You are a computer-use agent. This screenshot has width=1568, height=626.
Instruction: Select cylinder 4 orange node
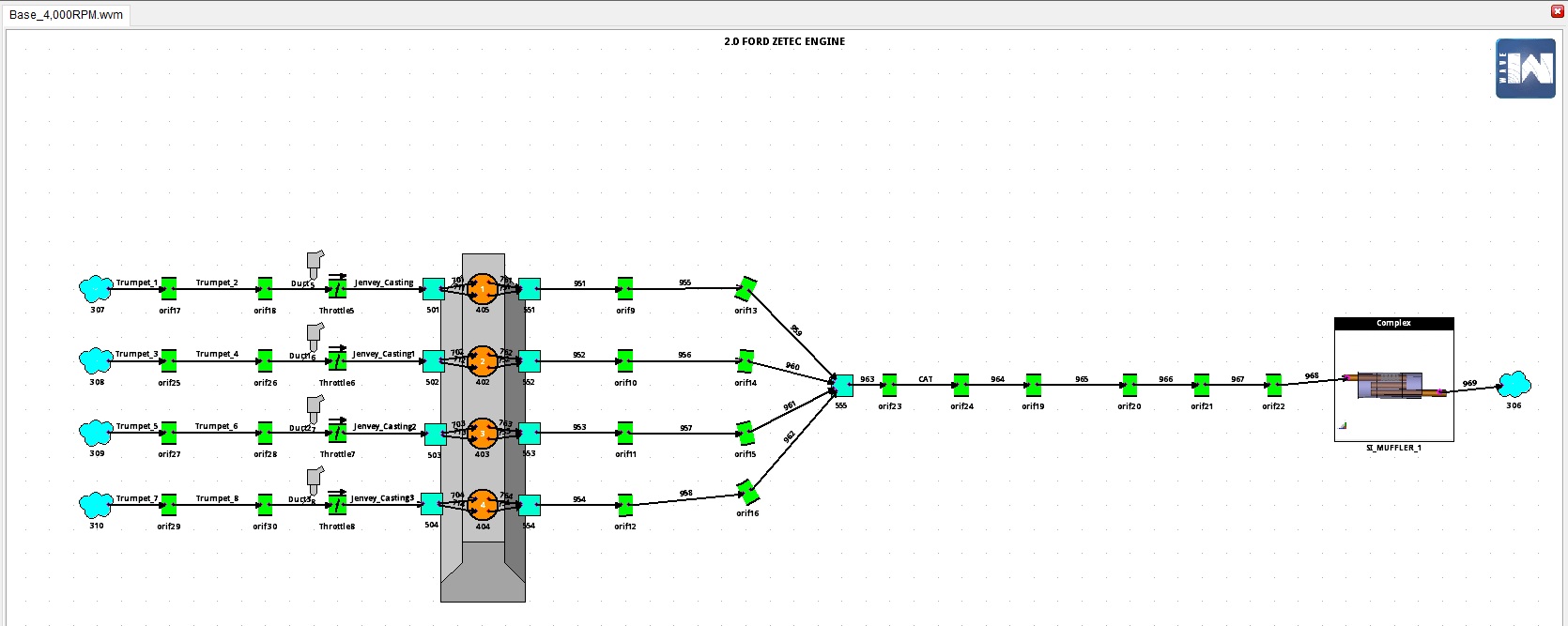pyautogui.click(x=483, y=505)
